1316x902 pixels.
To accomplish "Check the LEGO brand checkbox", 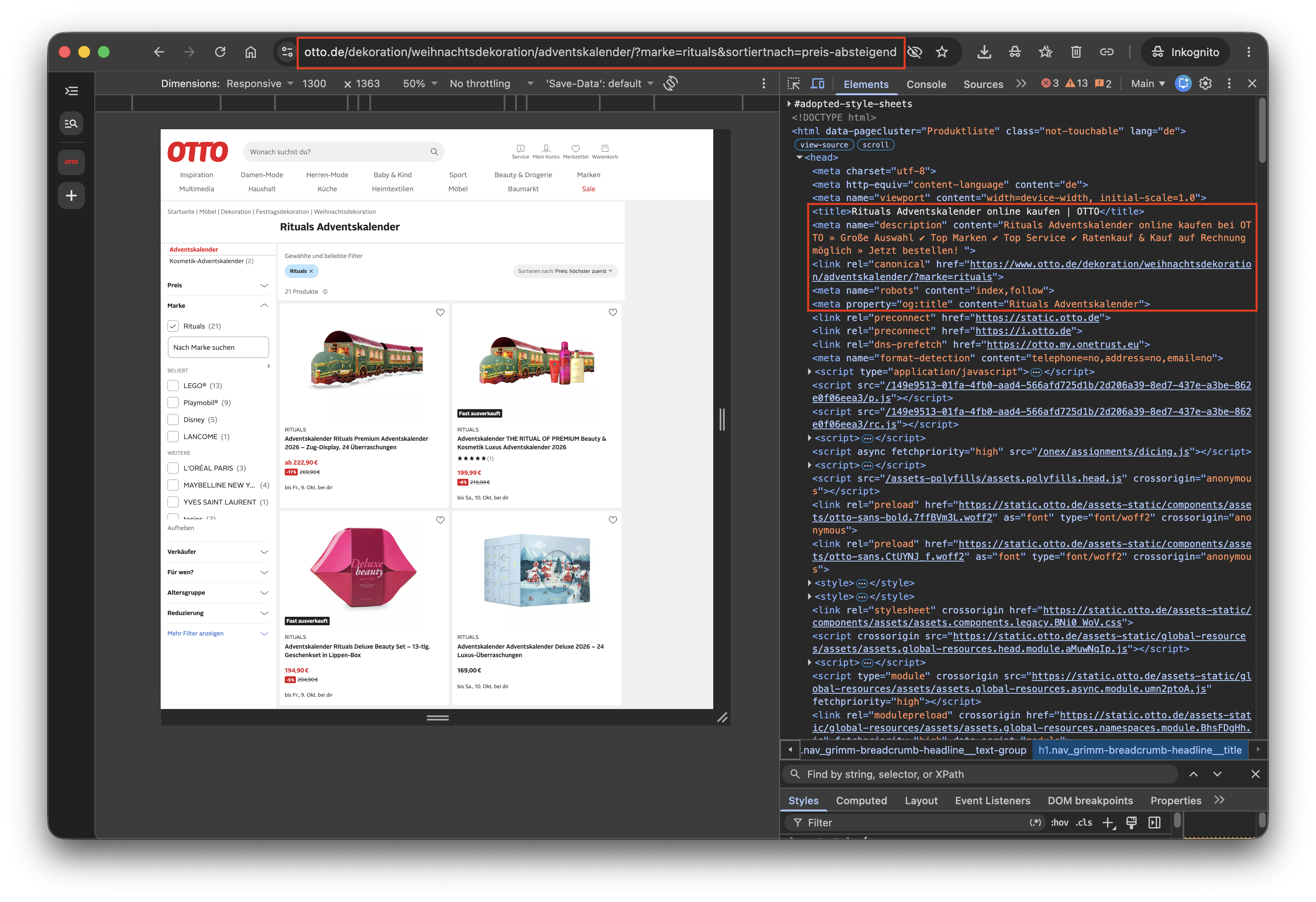I will 173,386.
